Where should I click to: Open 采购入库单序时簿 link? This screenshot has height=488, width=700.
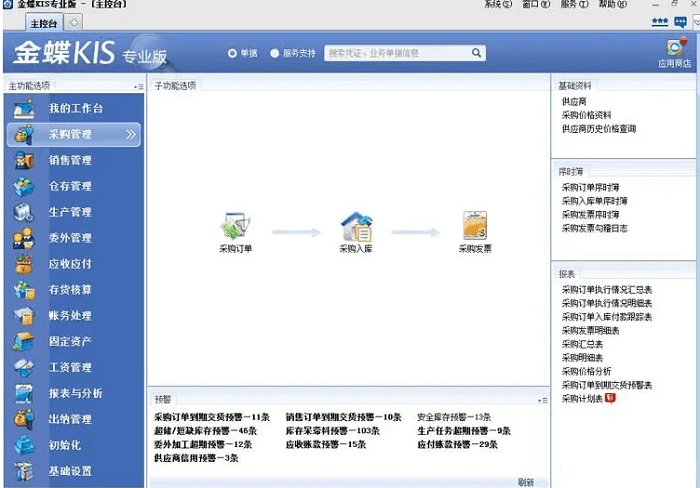coord(595,201)
